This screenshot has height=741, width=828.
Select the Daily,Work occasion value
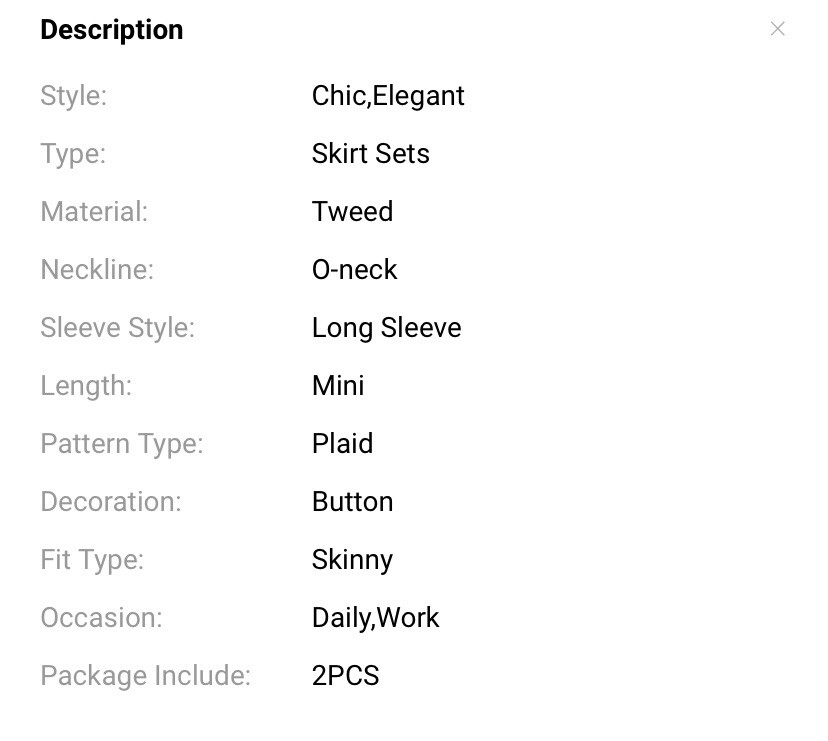(375, 618)
